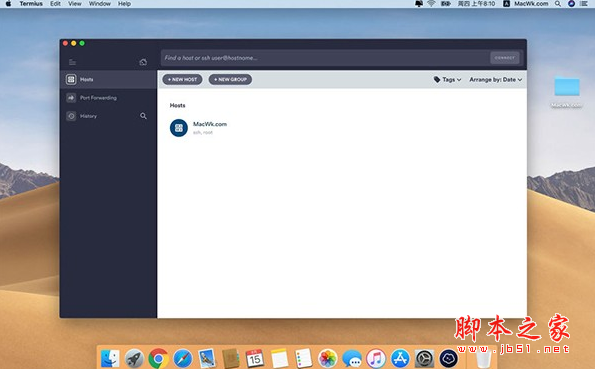Open App Store in the Dock

point(400,358)
